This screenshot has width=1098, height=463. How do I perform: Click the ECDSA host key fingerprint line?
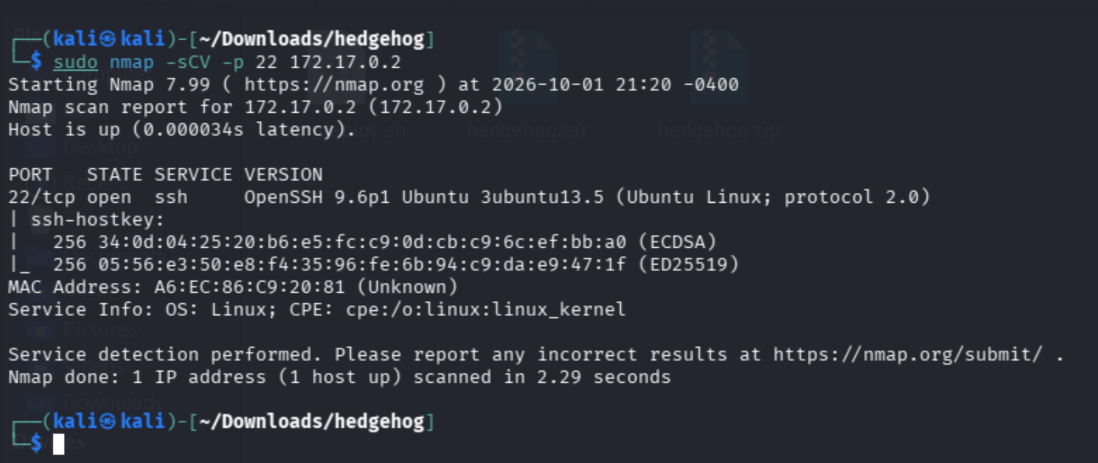pyautogui.click(x=385, y=242)
